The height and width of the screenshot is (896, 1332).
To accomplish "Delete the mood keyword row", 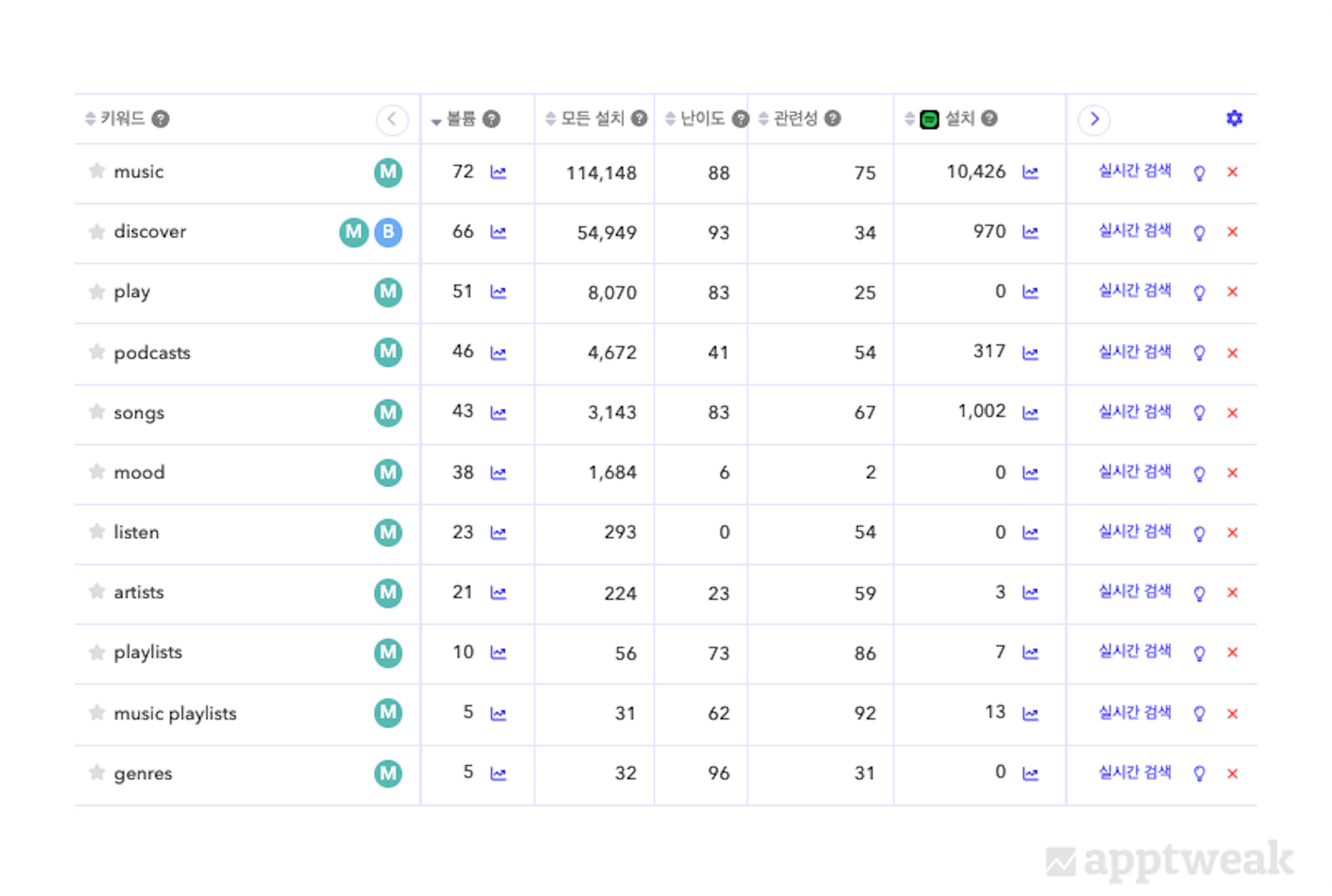I will (x=1232, y=473).
